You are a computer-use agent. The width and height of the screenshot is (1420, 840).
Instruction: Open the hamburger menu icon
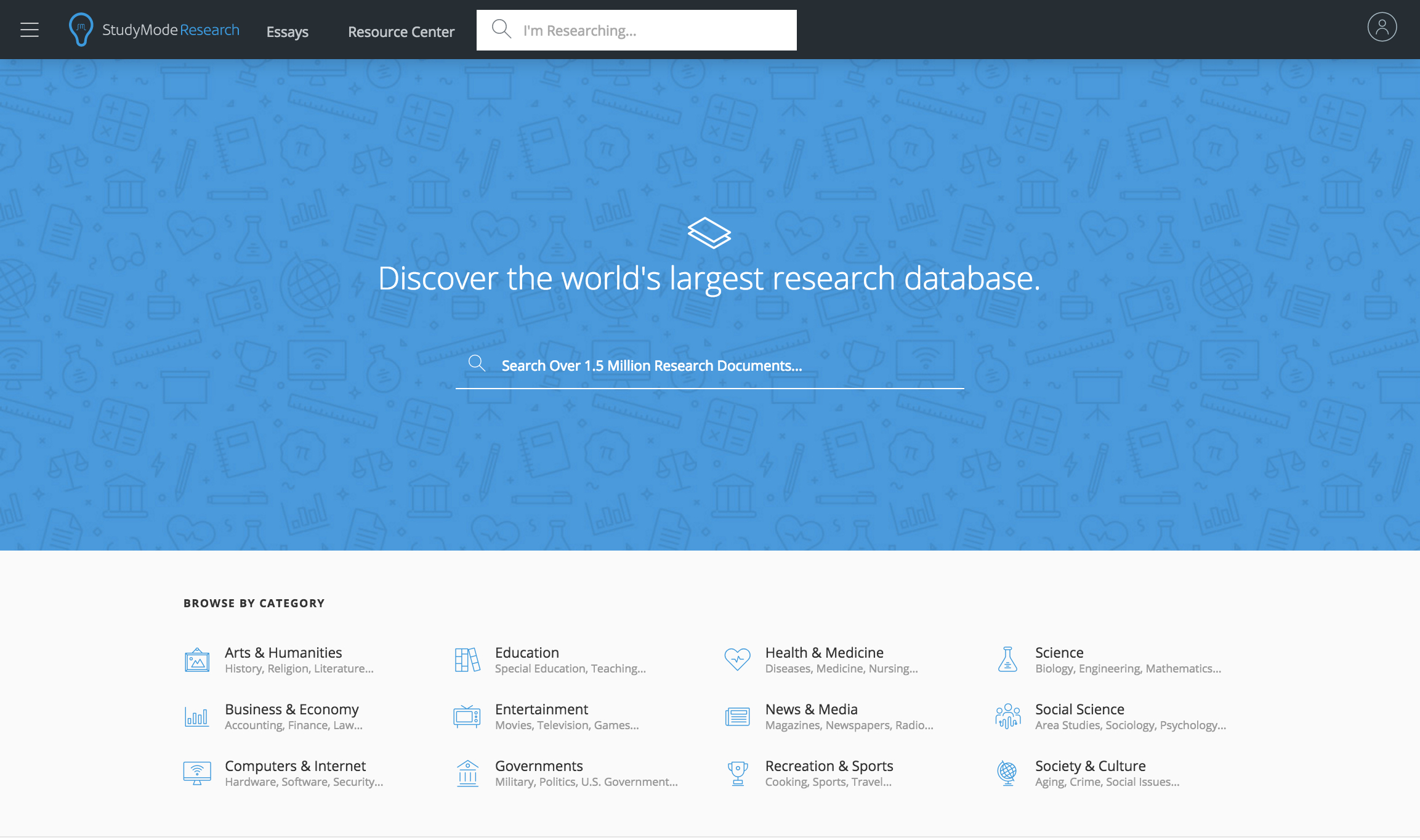click(30, 30)
